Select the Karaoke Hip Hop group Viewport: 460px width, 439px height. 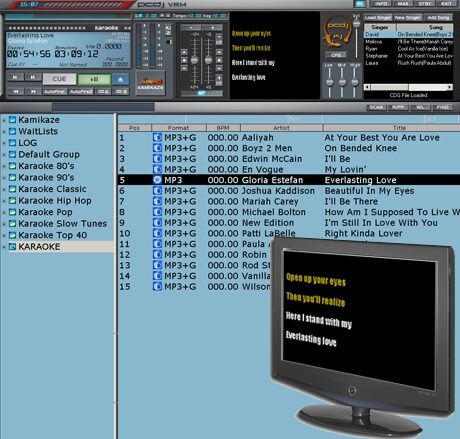(x=50, y=201)
